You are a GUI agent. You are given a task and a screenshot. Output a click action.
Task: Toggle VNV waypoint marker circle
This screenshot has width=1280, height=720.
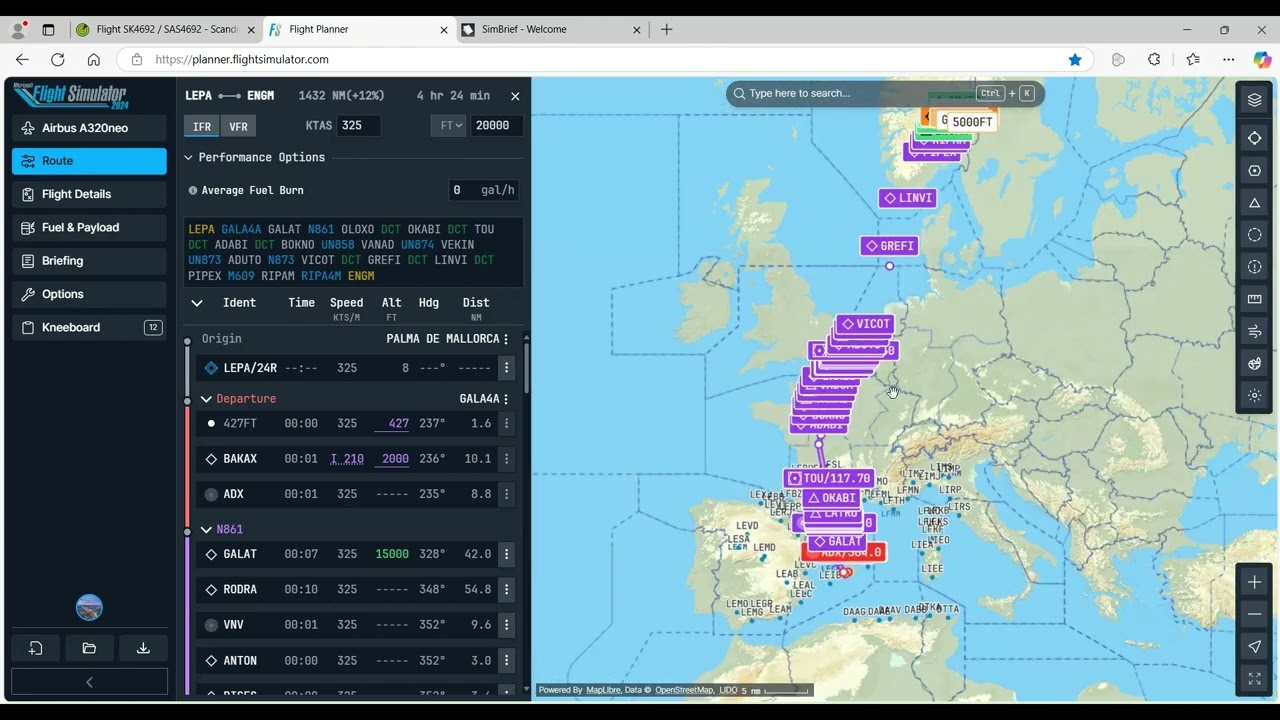(x=211, y=625)
